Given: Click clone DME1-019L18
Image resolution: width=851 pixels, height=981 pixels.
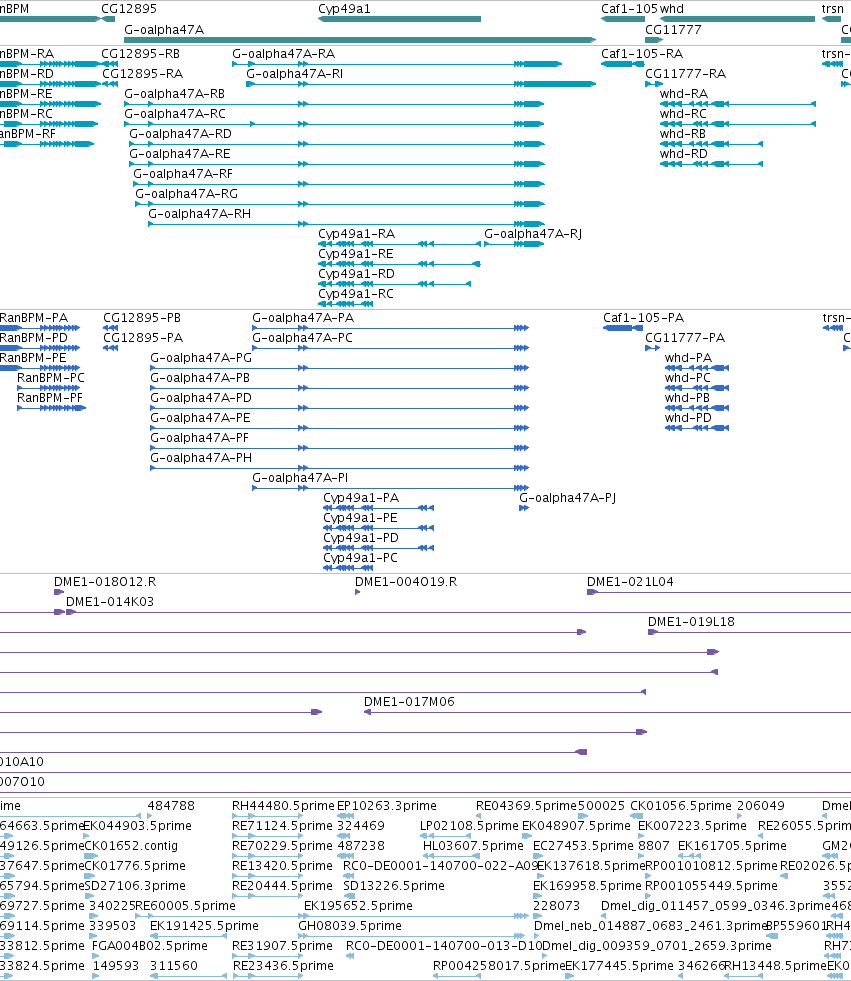Looking at the screenshot, I should point(691,622).
